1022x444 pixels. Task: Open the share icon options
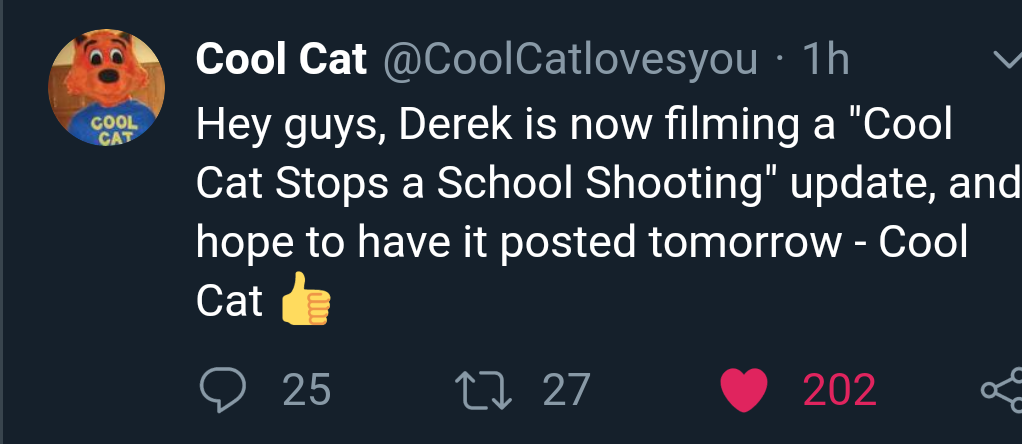pos(1004,390)
